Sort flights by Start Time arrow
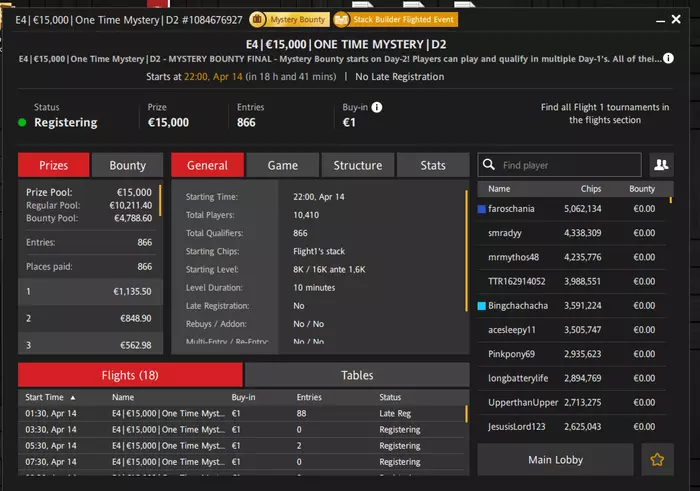The height and width of the screenshot is (491, 700). 73,398
